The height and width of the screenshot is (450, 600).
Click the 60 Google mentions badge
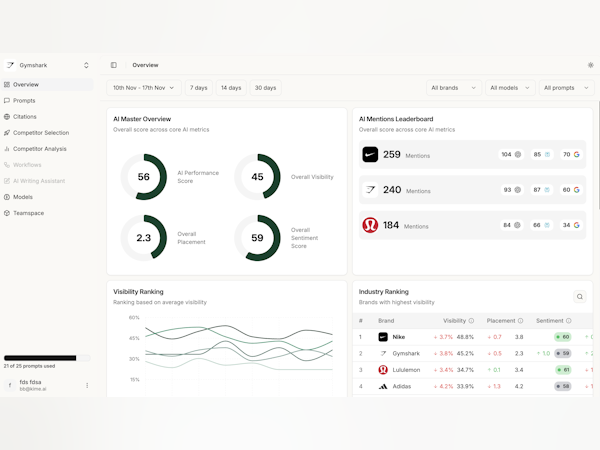click(x=571, y=190)
